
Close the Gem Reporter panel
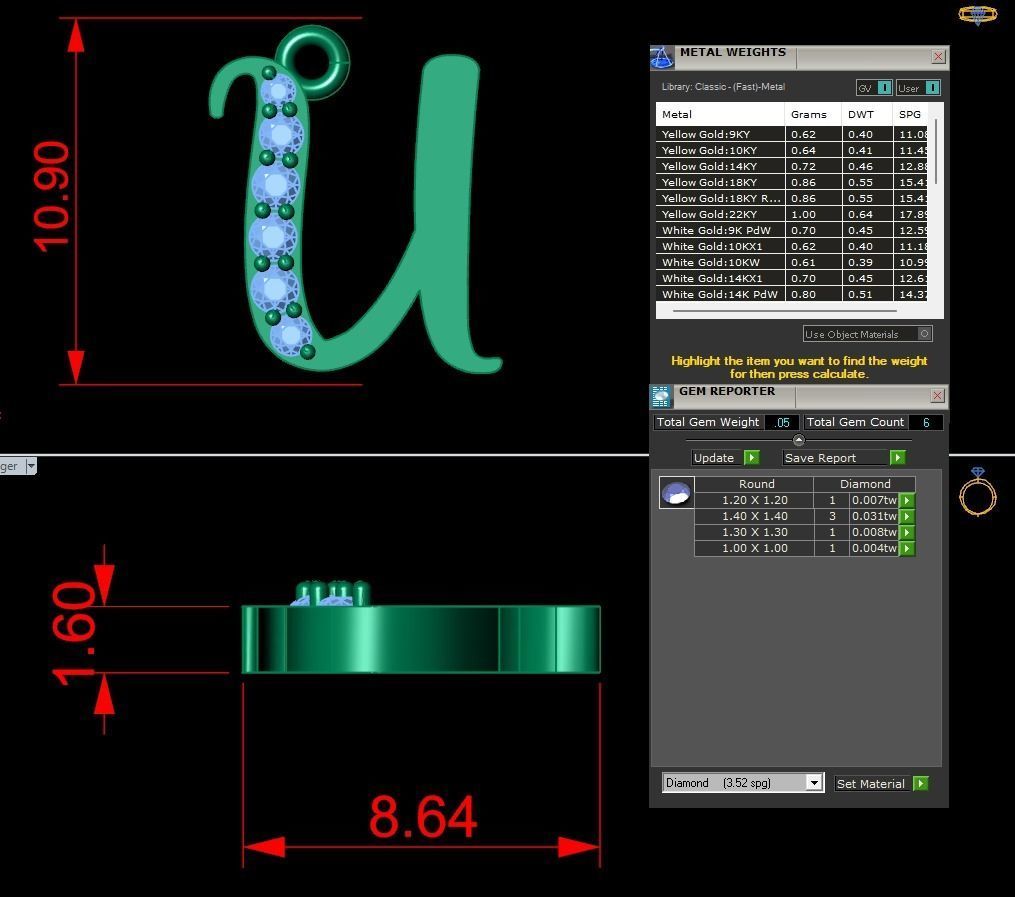coord(938,395)
